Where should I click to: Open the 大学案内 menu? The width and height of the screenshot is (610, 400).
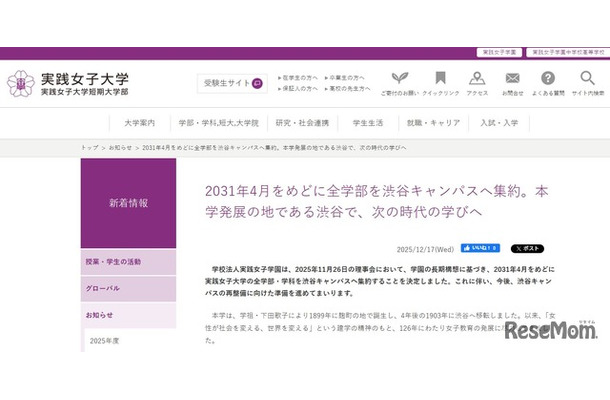click(140, 123)
